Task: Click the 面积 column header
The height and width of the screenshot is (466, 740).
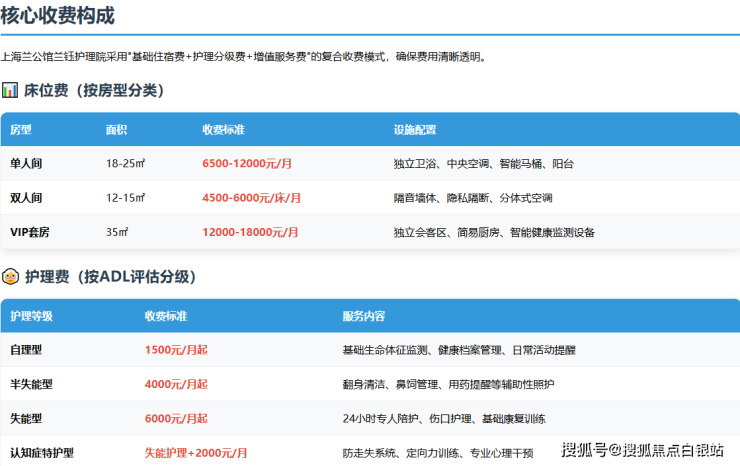Action: pyautogui.click(x=116, y=130)
